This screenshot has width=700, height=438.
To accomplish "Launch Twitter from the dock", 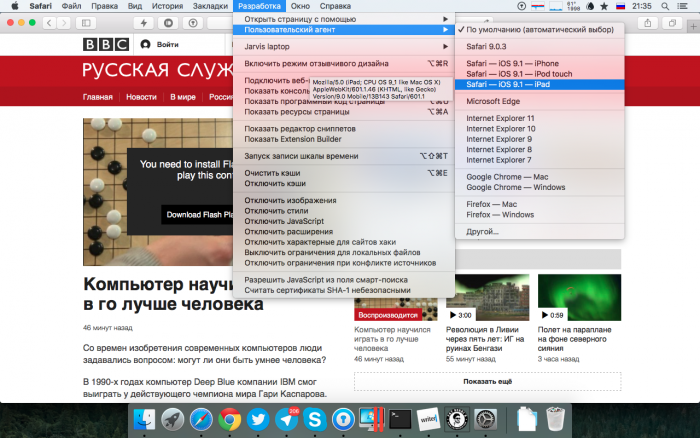I will (x=258, y=419).
